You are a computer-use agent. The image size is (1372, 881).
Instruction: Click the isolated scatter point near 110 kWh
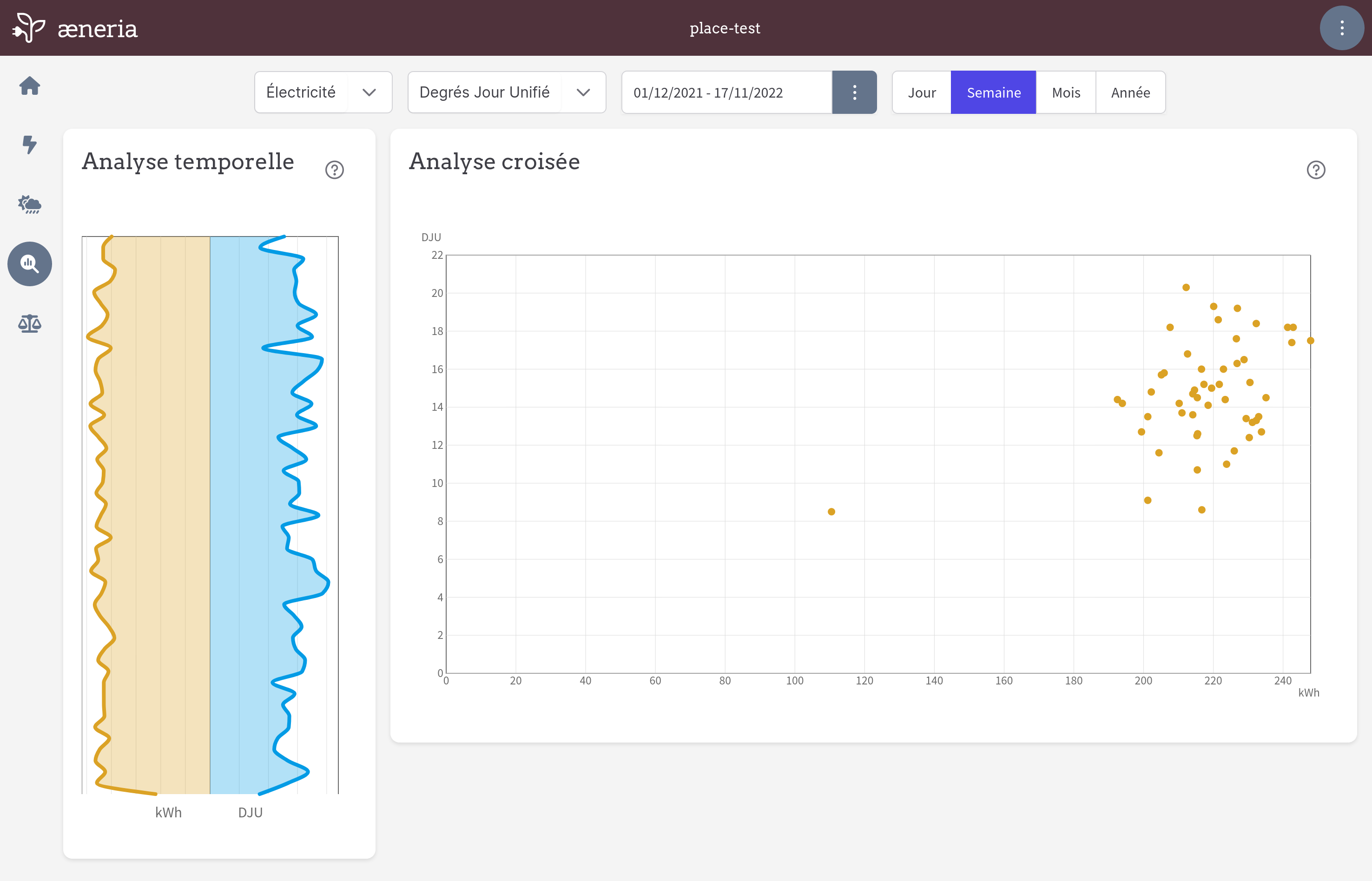point(831,512)
